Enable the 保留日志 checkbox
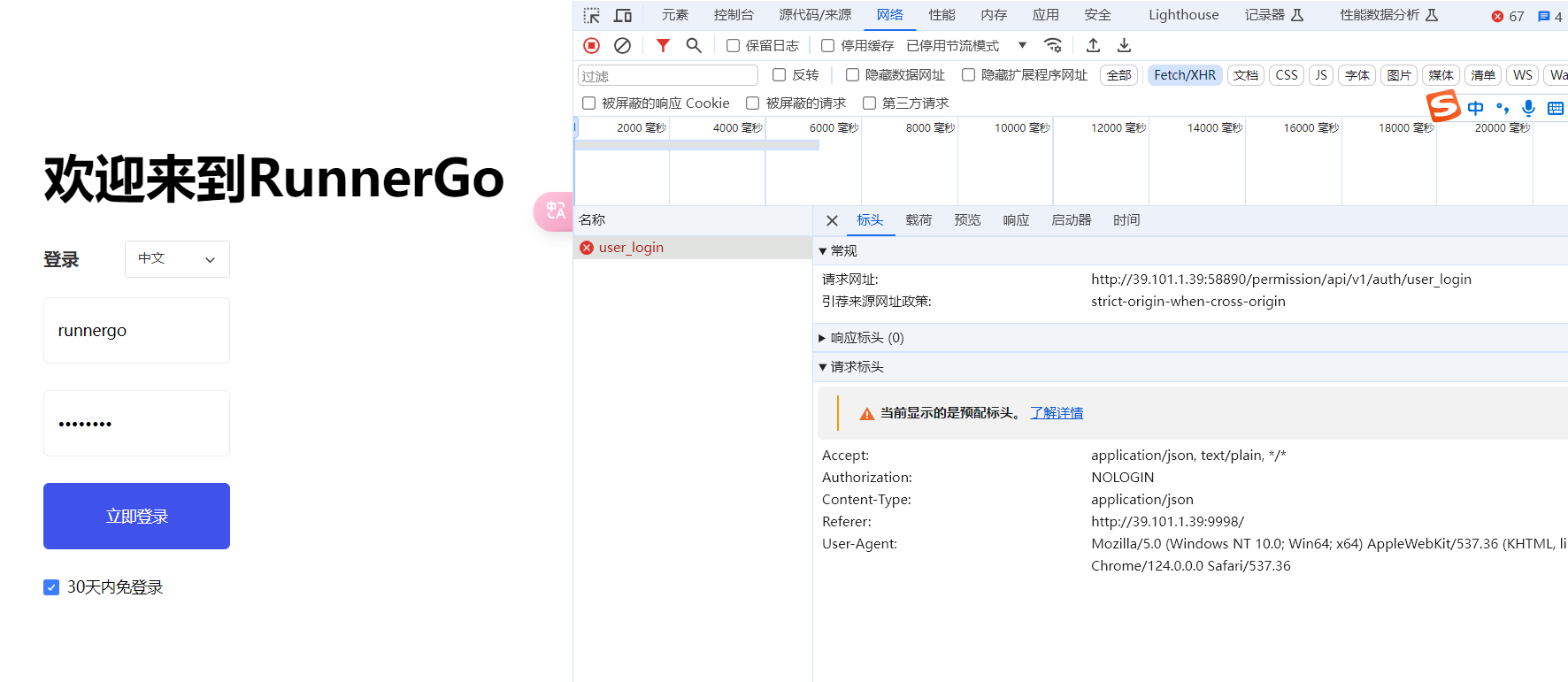 [x=733, y=46]
